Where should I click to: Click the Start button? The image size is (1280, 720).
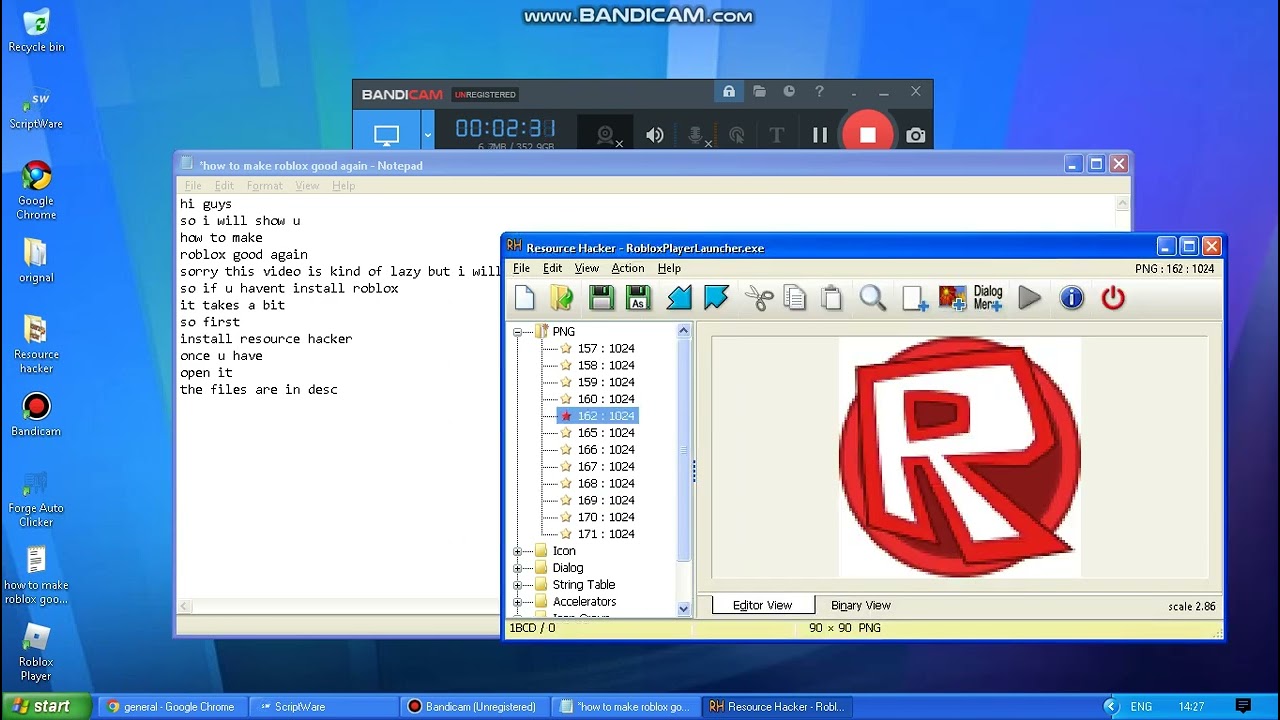tap(47, 706)
